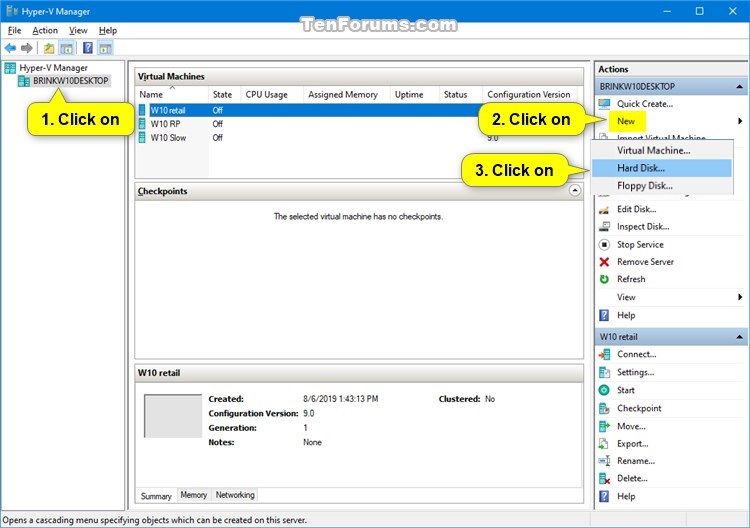Click the New action in Actions pane
This screenshot has width=750, height=528.
point(626,121)
